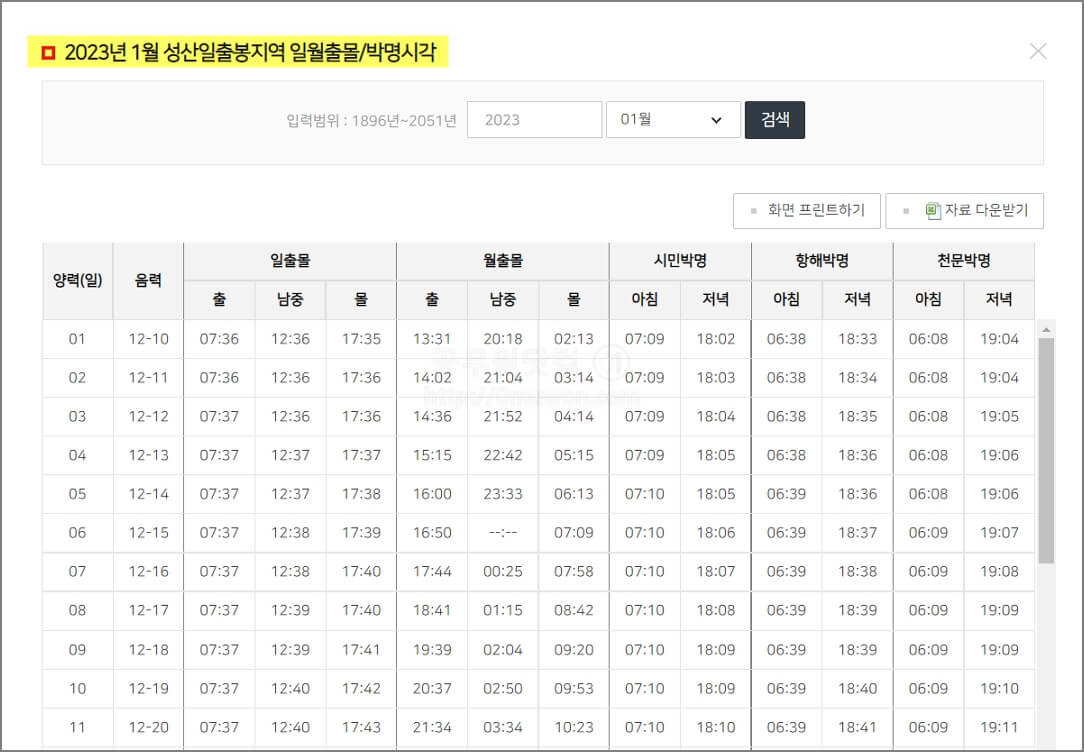
Task: Click the 천문박명 column header
Action: (963, 260)
